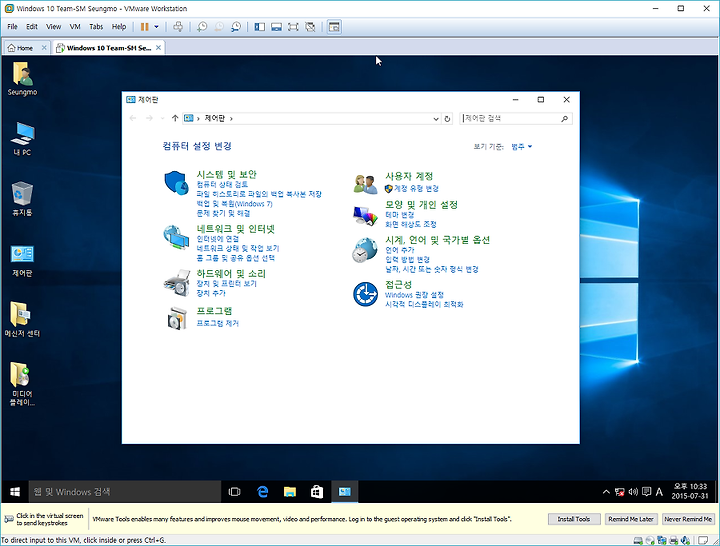Click the Remind Me Later button

click(x=631, y=519)
